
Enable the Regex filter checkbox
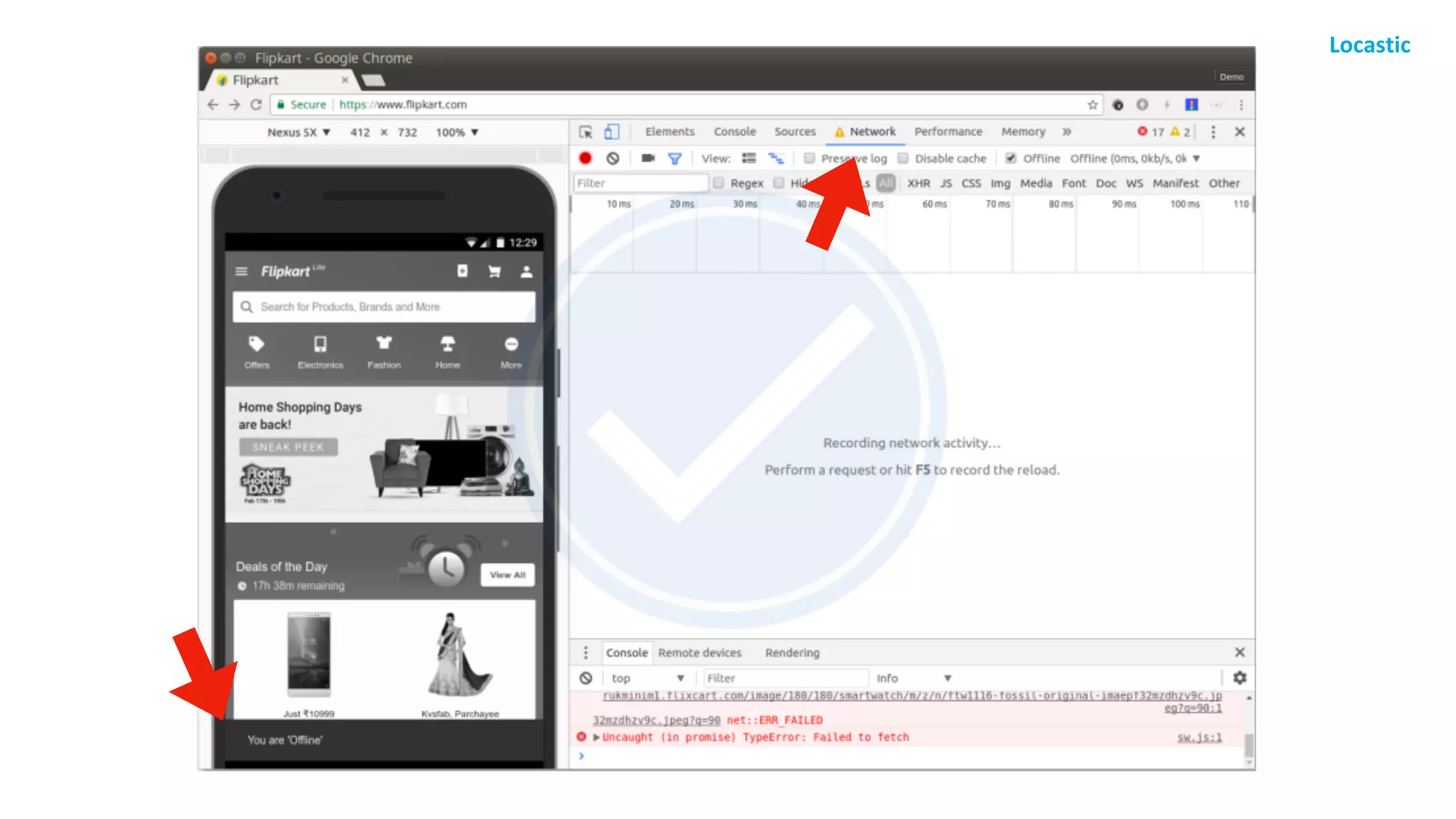point(719,183)
